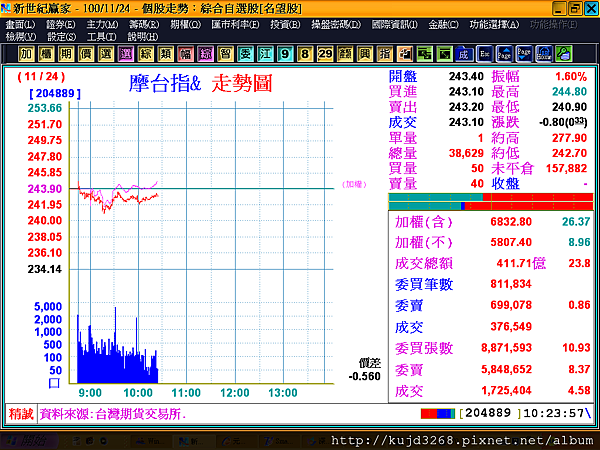Open the blue 成 folder icon
This screenshot has width=600, height=450.
pos(464,54)
